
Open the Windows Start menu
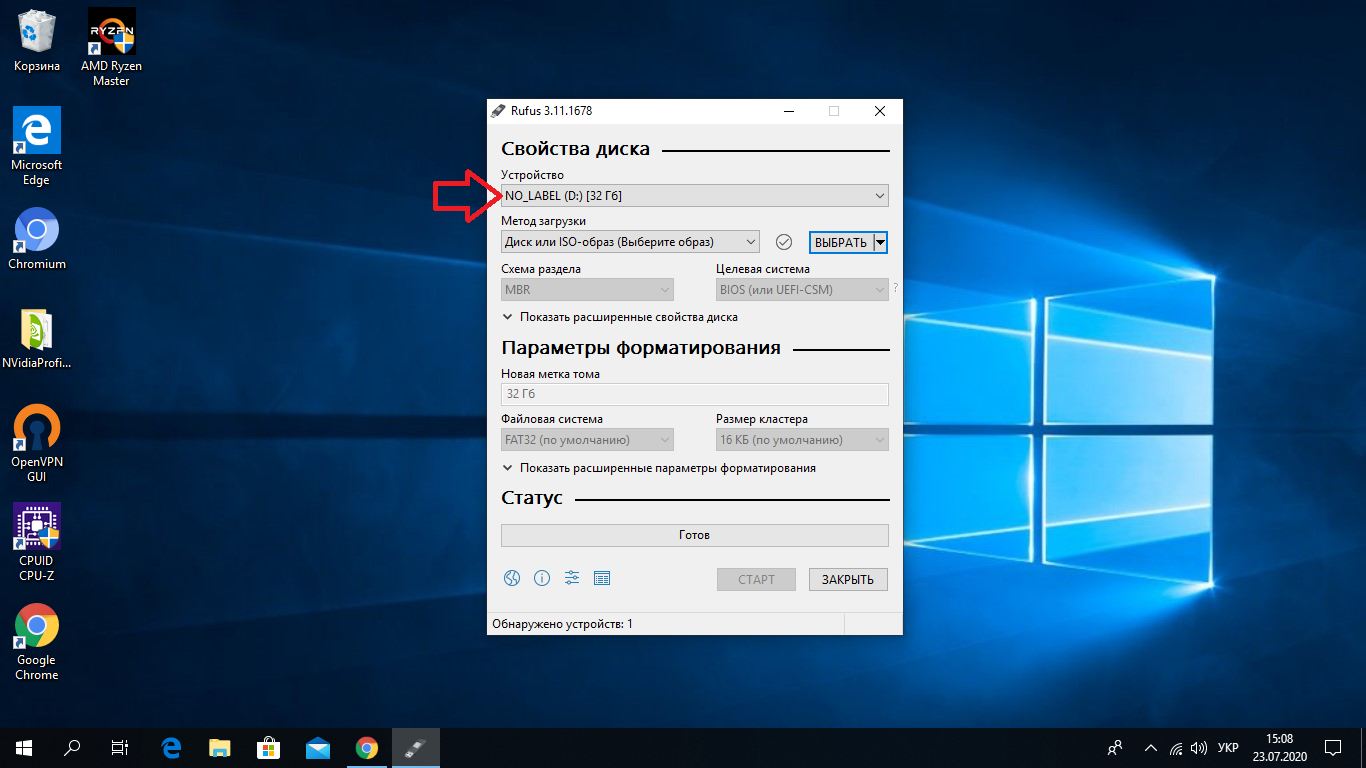coord(24,748)
